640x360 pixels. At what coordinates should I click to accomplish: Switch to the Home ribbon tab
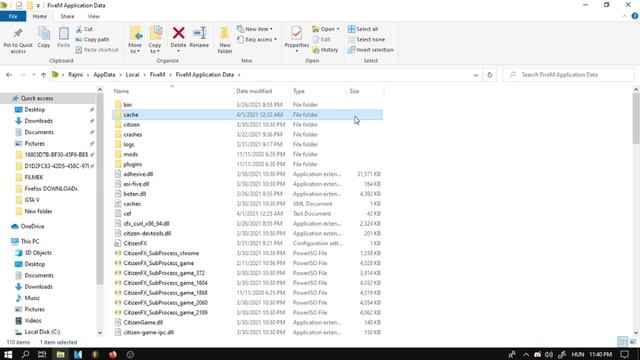pos(40,16)
